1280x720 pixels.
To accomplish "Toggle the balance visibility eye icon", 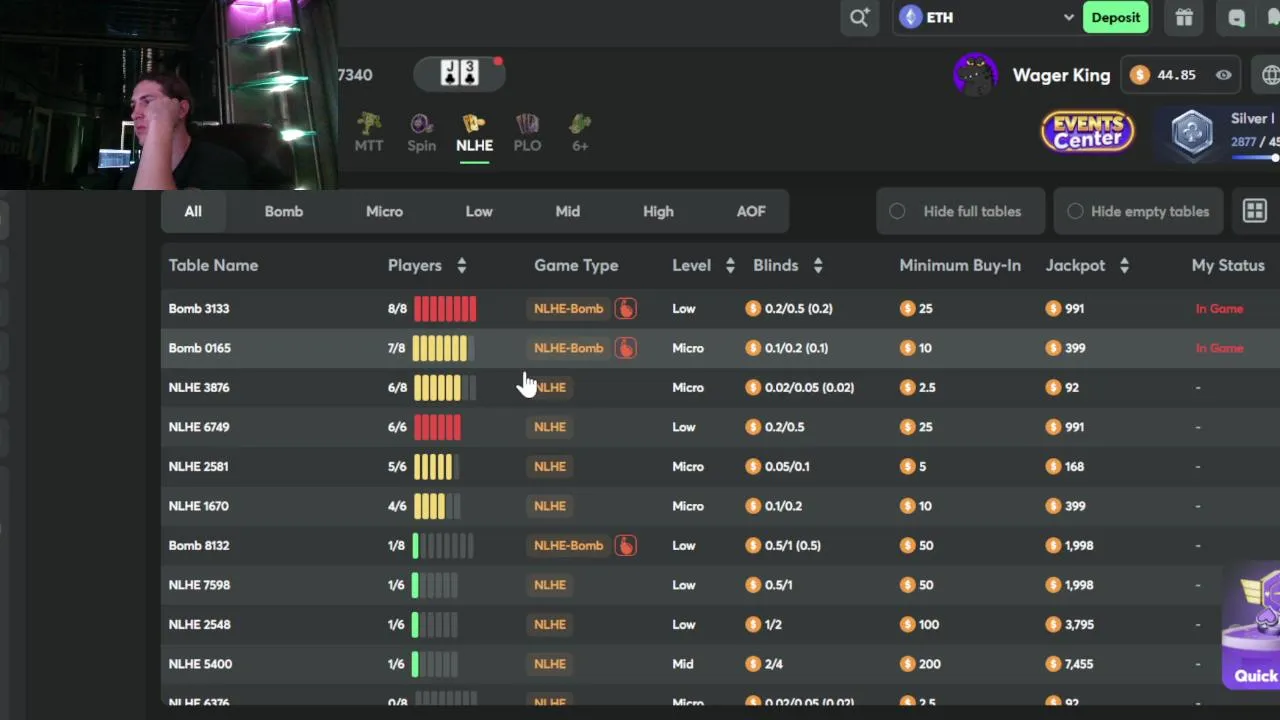I will tap(1223, 75).
